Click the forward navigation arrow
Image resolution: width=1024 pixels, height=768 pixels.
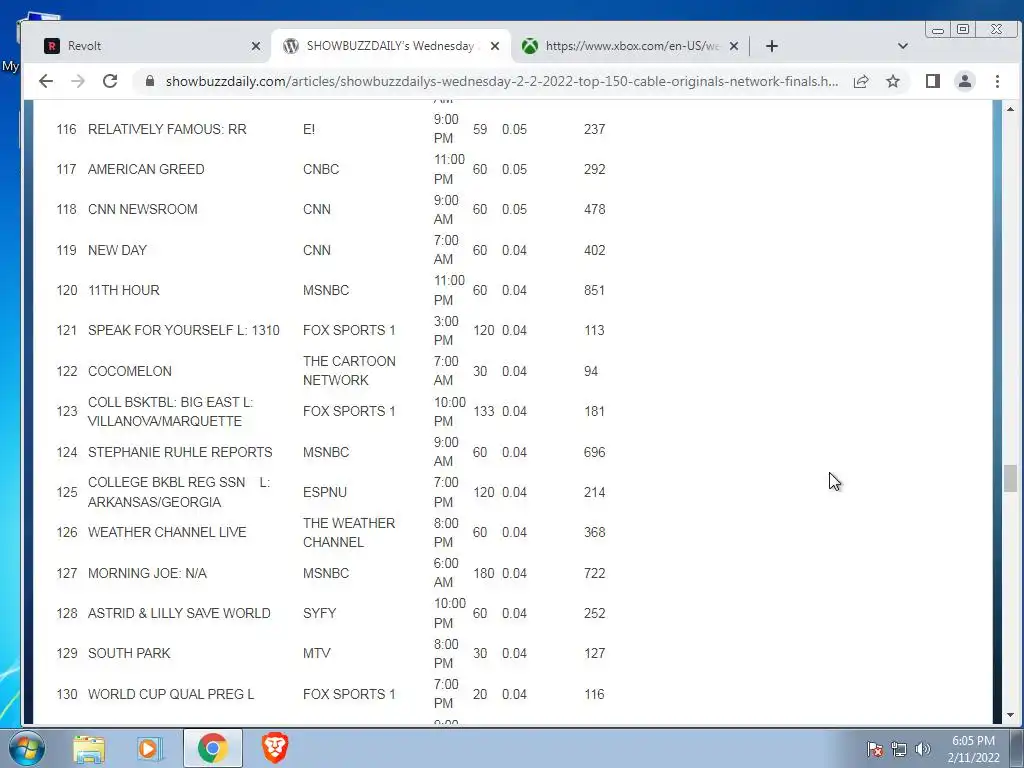click(x=78, y=81)
